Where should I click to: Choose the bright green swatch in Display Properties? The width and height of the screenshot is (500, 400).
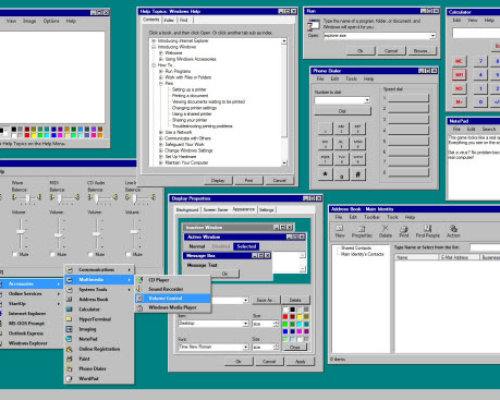tap(285, 324)
